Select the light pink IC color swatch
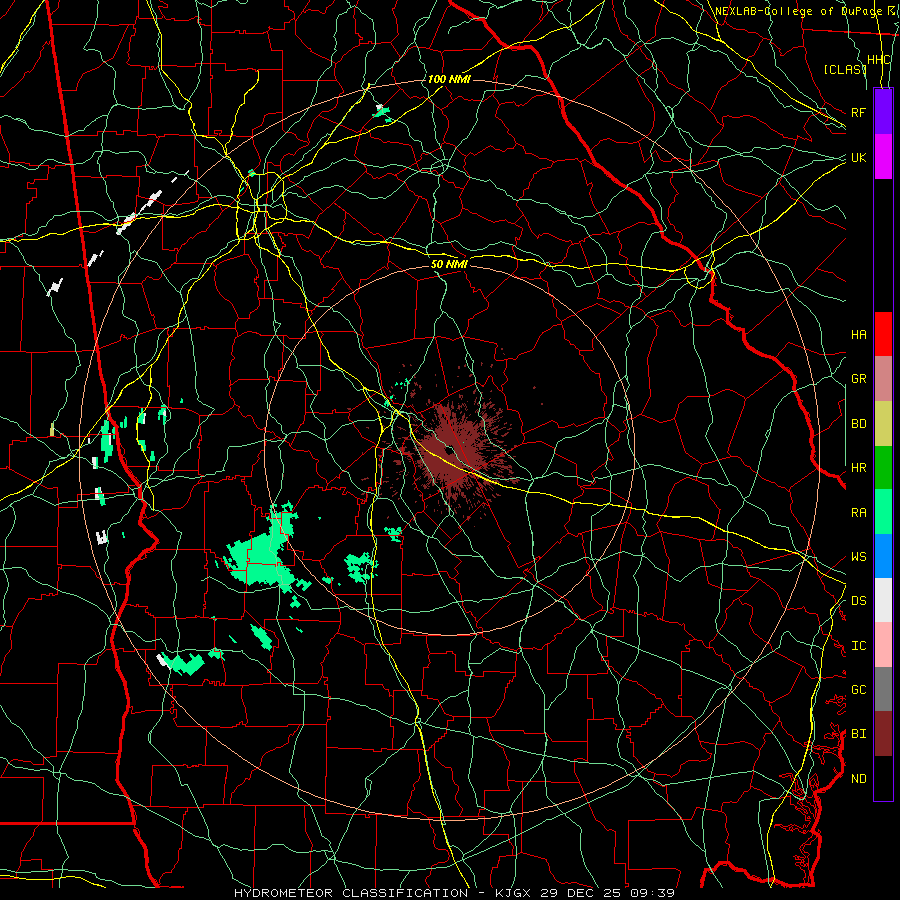 pyautogui.click(x=883, y=645)
